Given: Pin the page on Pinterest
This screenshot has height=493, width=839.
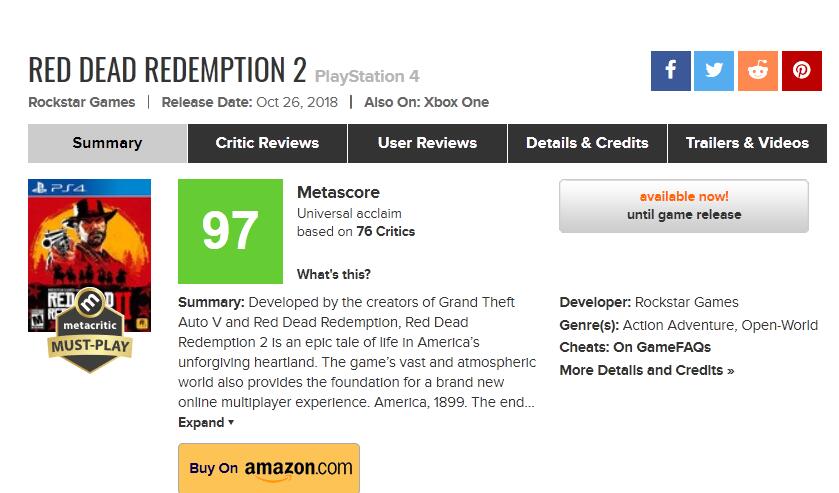Looking at the screenshot, I should [802, 71].
